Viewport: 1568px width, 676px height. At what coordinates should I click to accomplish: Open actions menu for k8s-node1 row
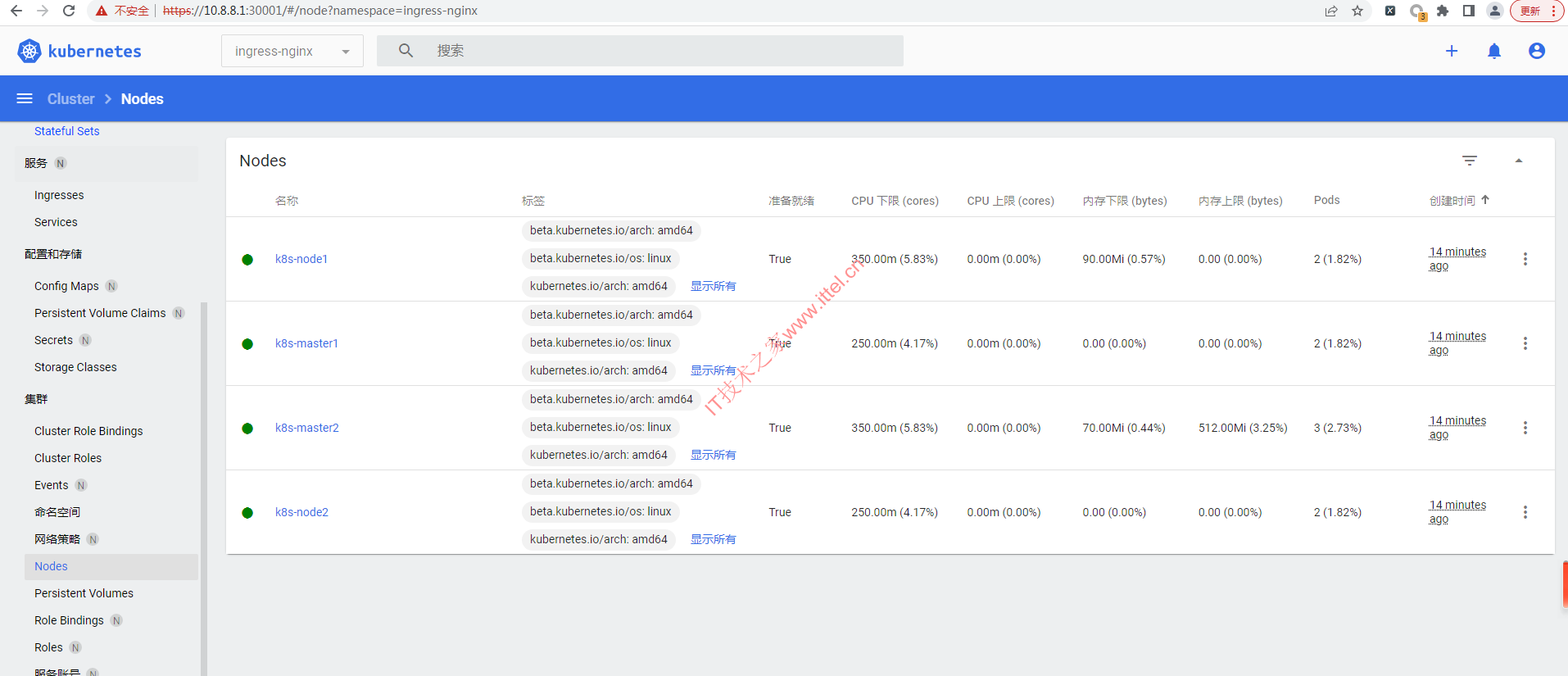click(1525, 259)
